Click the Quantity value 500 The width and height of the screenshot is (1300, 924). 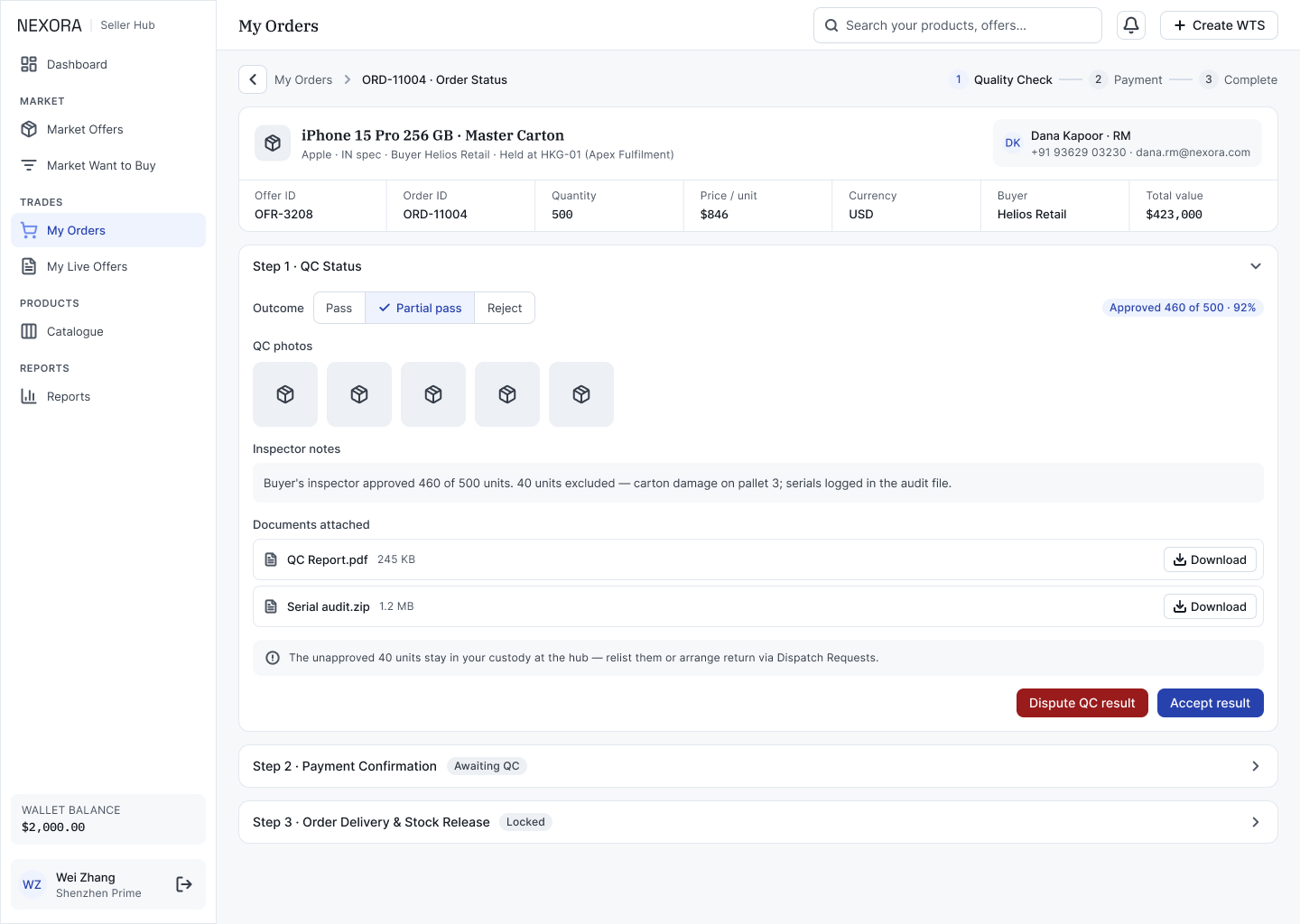coord(562,215)
